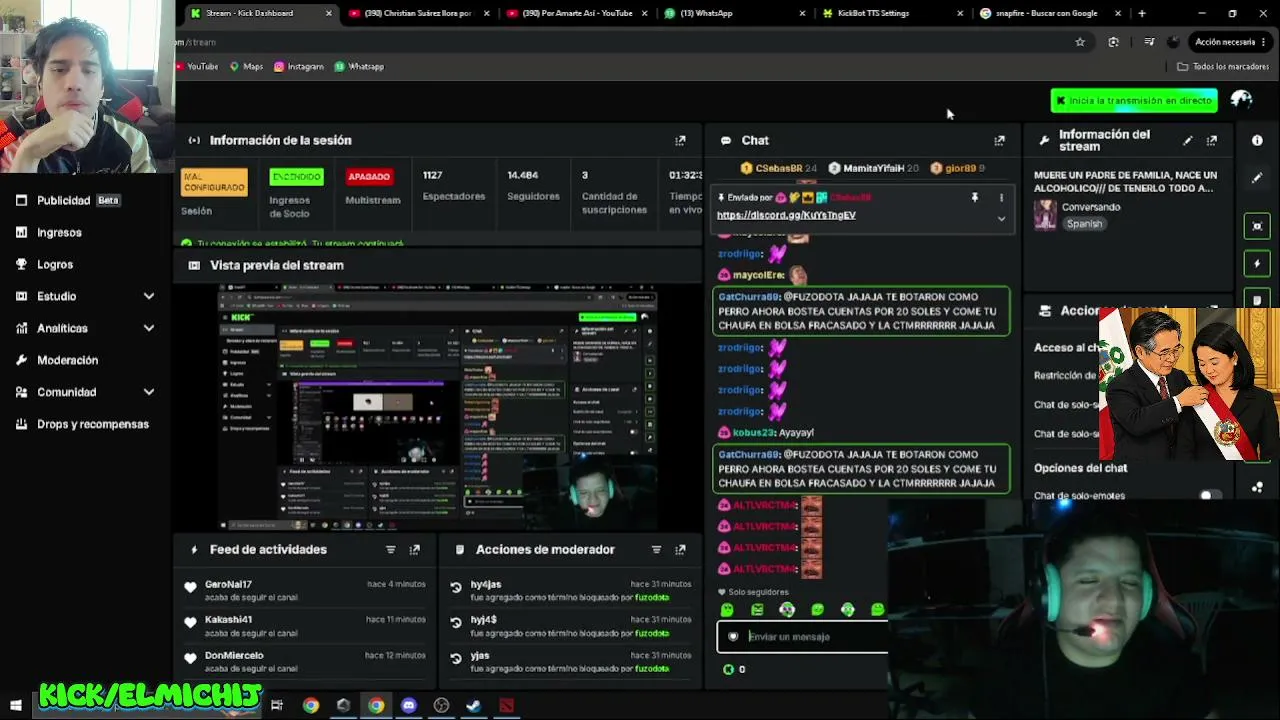Open the YouTube bookmark
The image size is (1280, 720).
(x=197, y=66)
